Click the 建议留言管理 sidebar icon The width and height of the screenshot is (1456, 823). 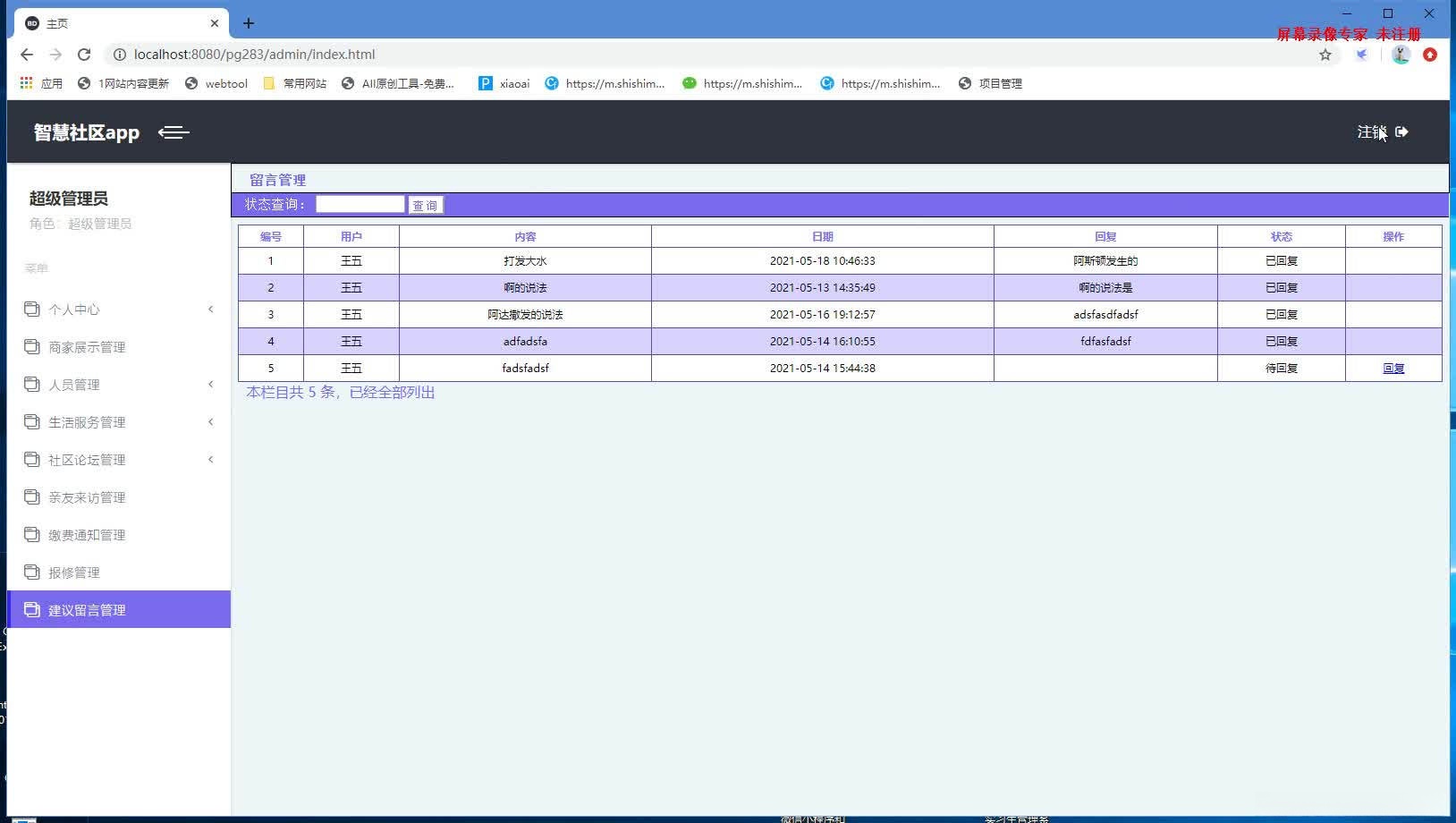point(32,609)
